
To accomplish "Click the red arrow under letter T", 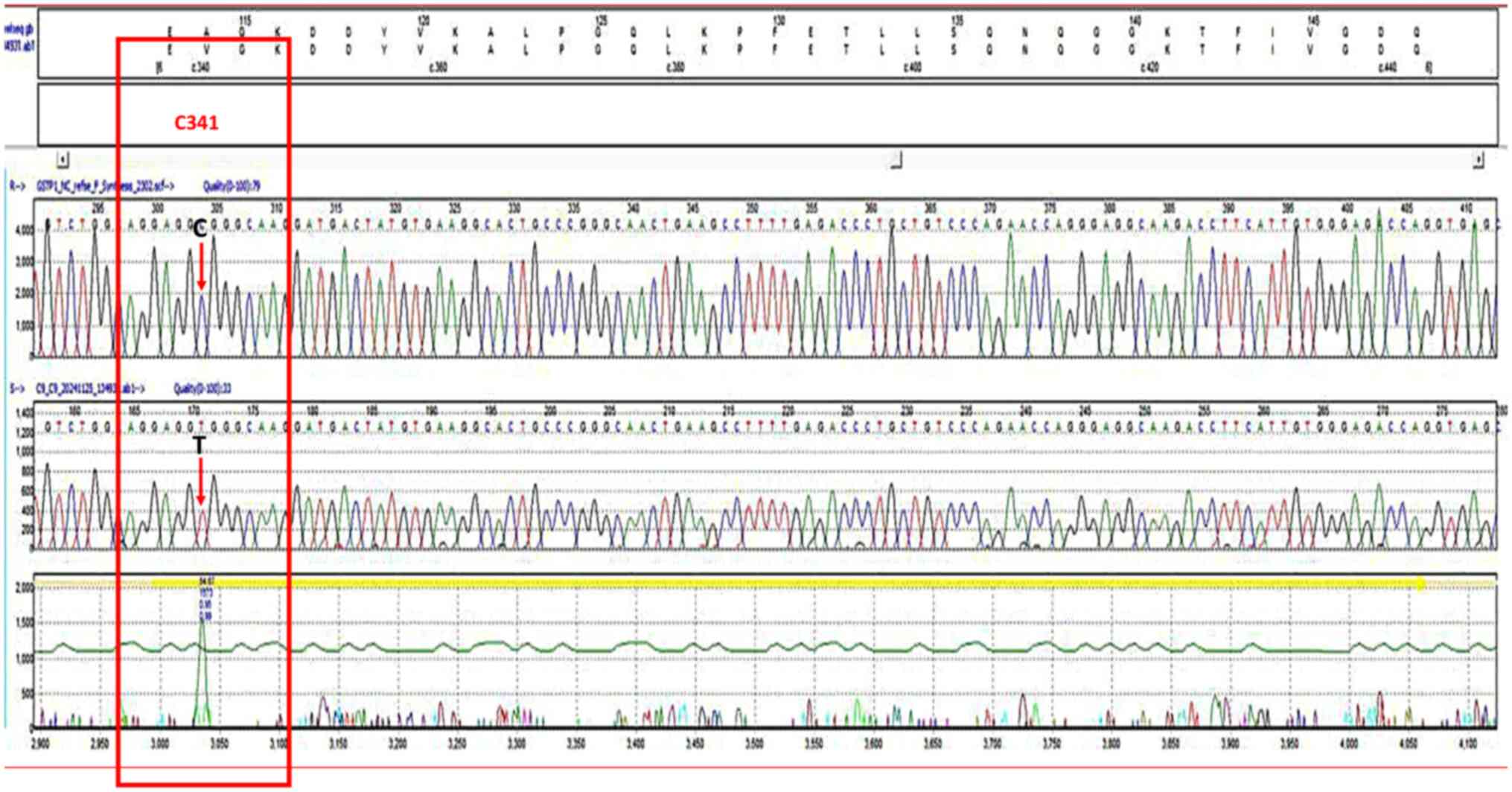I will tap(200, 481).
